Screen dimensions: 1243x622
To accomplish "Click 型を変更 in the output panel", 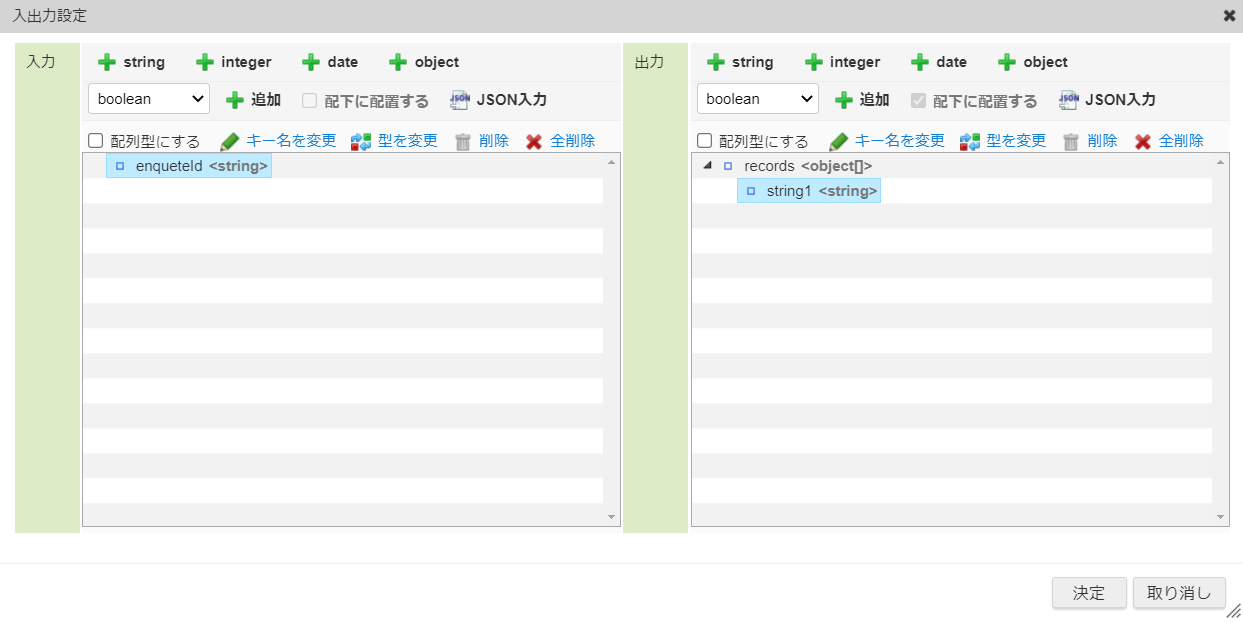I will tap(1003, 141).
